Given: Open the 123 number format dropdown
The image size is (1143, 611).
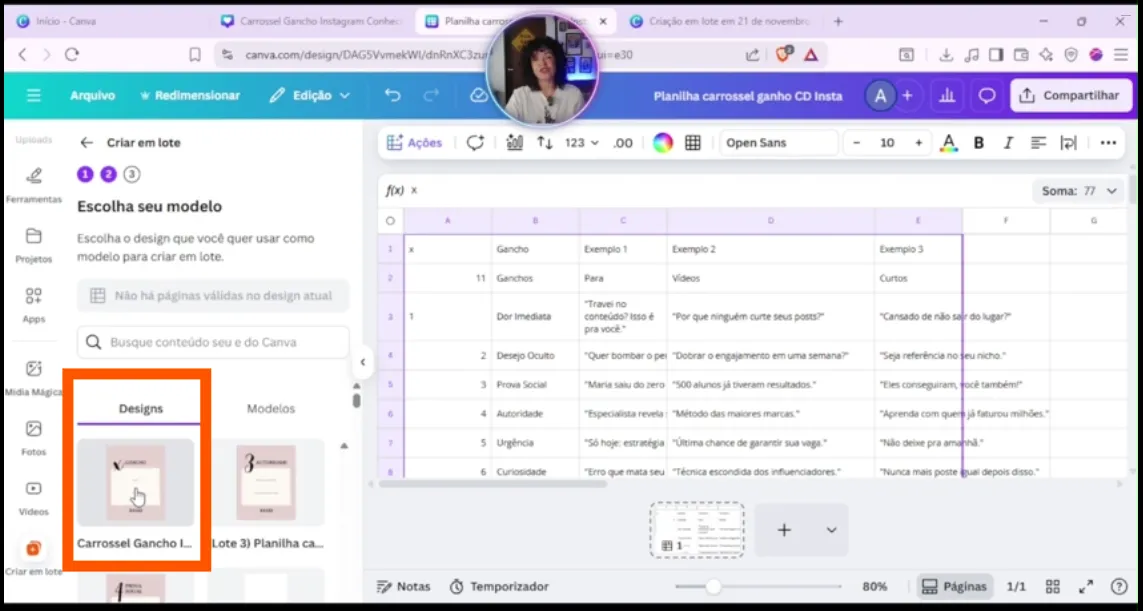Looking at the screenshot, I should tap(581, 143).
